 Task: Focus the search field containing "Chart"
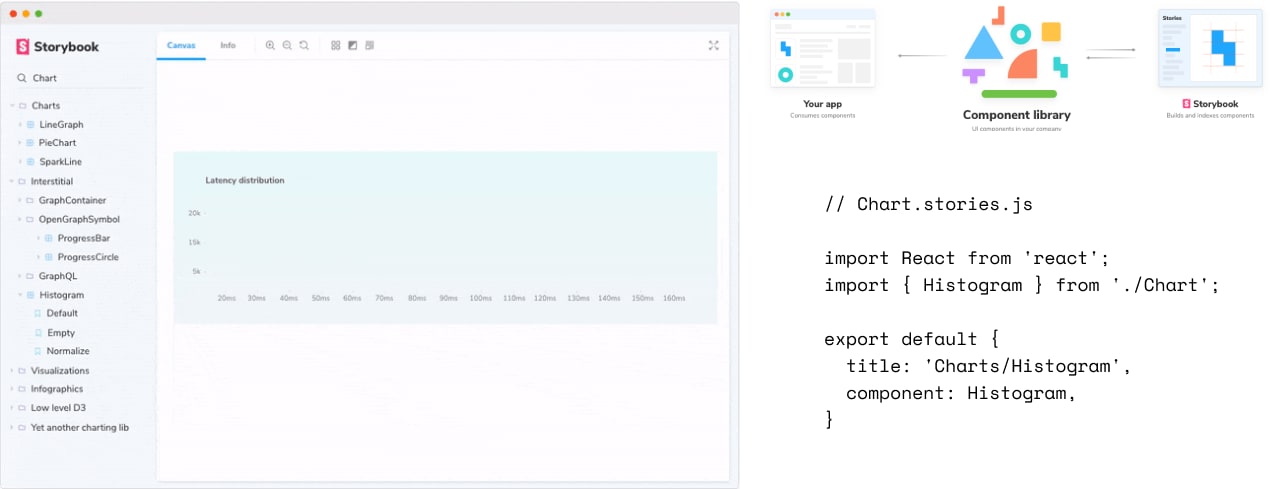(x=80, y=78)
